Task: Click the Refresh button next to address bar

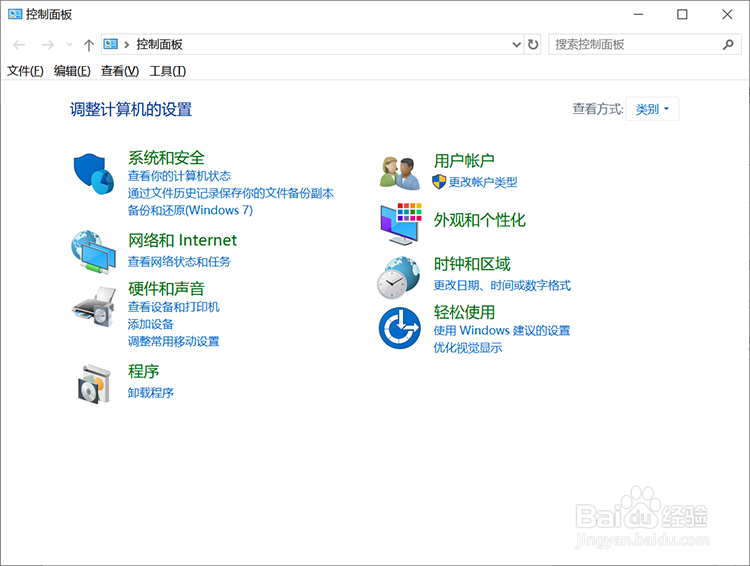Action: (x=533, y=44)
